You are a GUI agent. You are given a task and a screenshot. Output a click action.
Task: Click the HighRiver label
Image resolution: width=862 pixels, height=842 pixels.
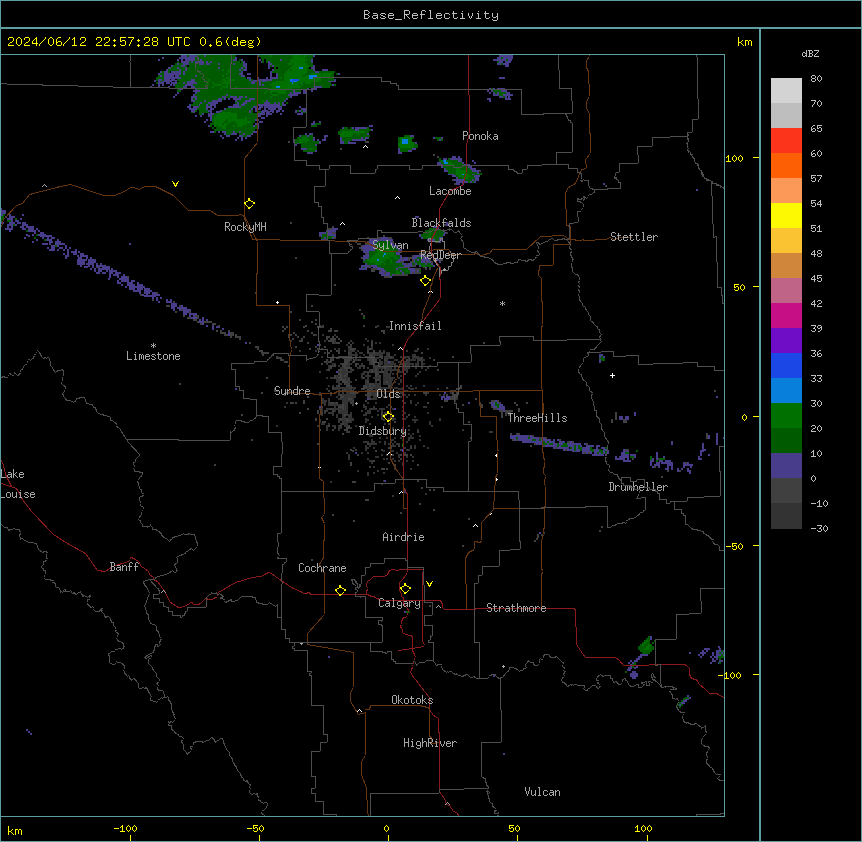coord(430,743)
